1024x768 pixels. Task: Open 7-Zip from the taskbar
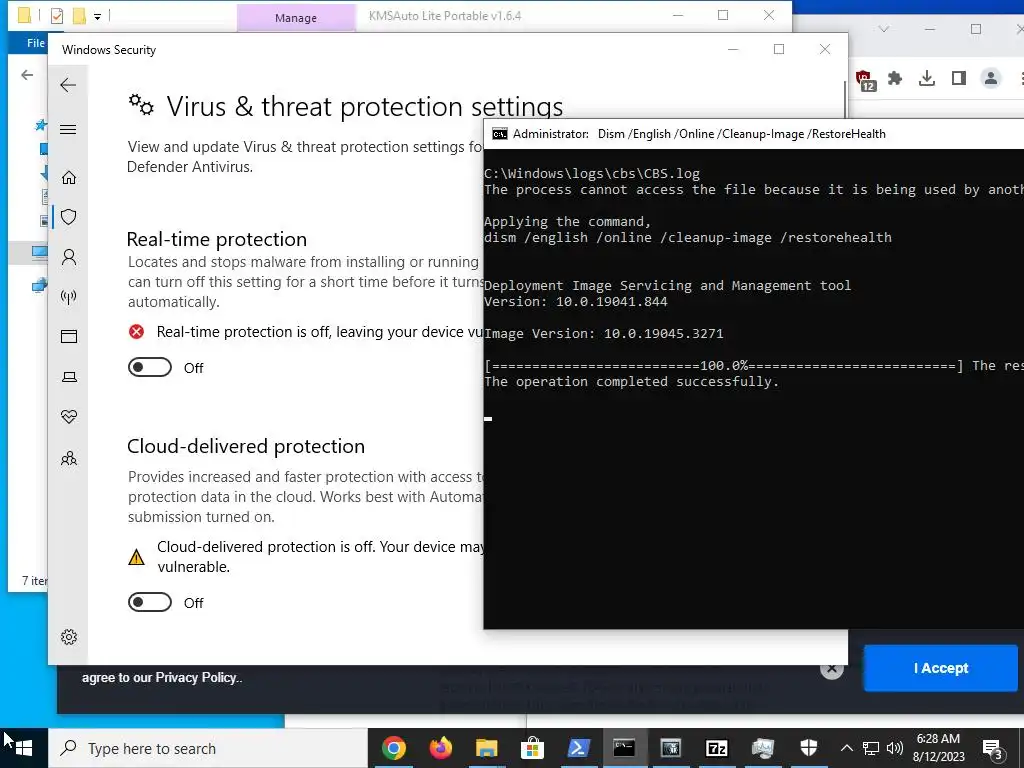pyautogui.click(x=716, y=748)
